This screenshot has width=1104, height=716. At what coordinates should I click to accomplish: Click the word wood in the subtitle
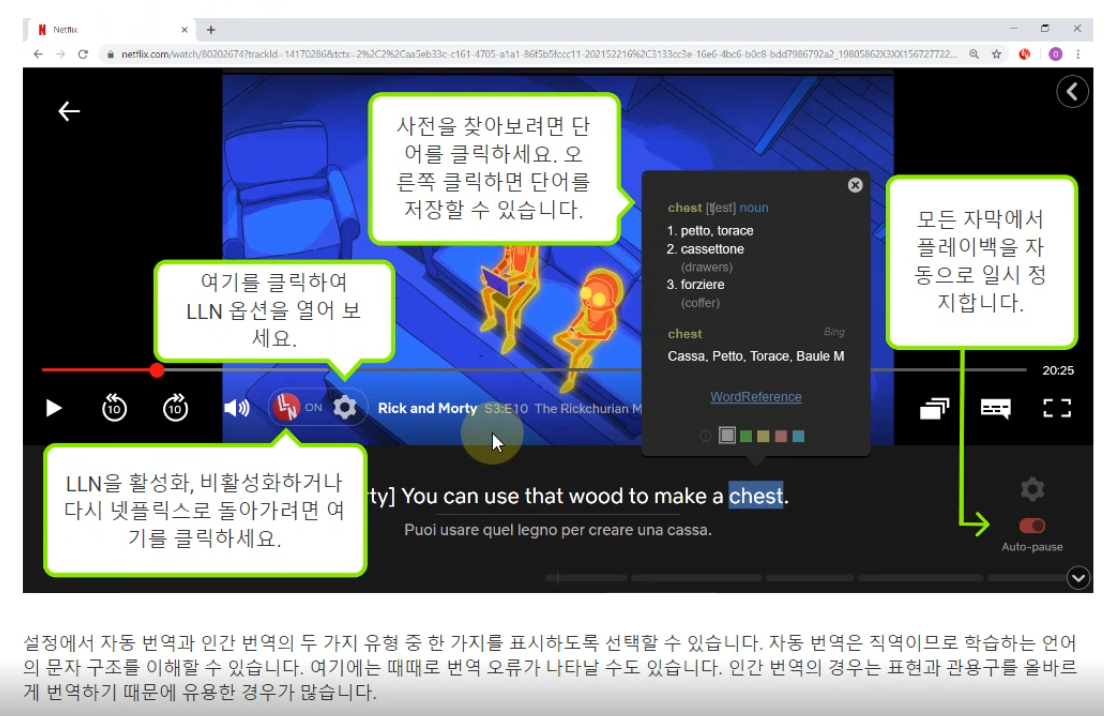pos(596,496)
